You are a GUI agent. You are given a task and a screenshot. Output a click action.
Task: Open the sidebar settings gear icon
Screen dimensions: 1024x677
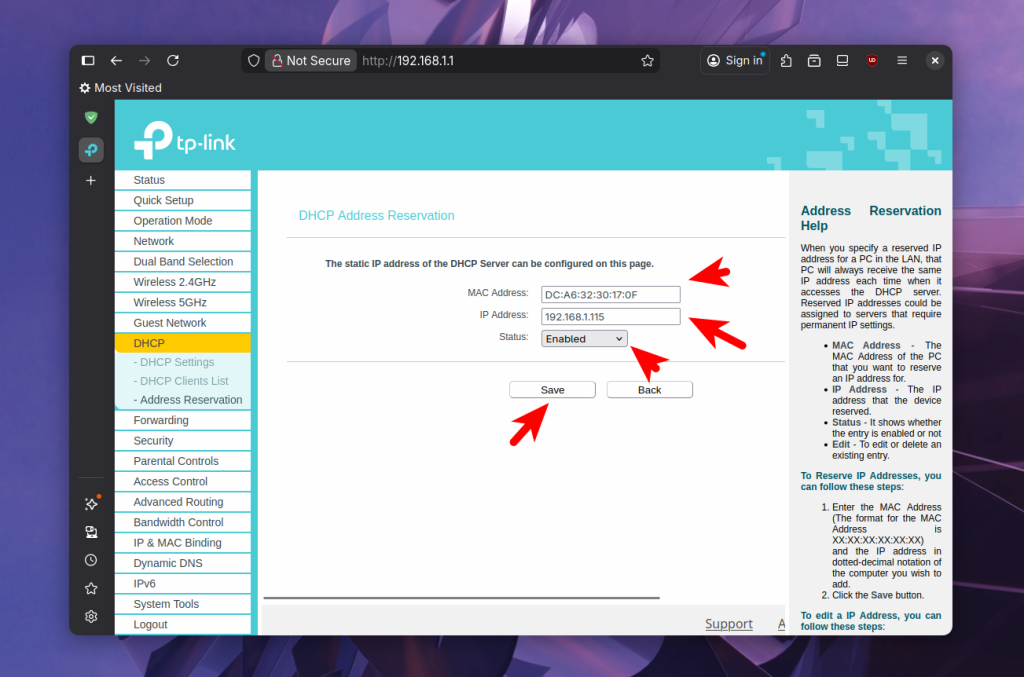pyautogui.click(x=91, y=616)
